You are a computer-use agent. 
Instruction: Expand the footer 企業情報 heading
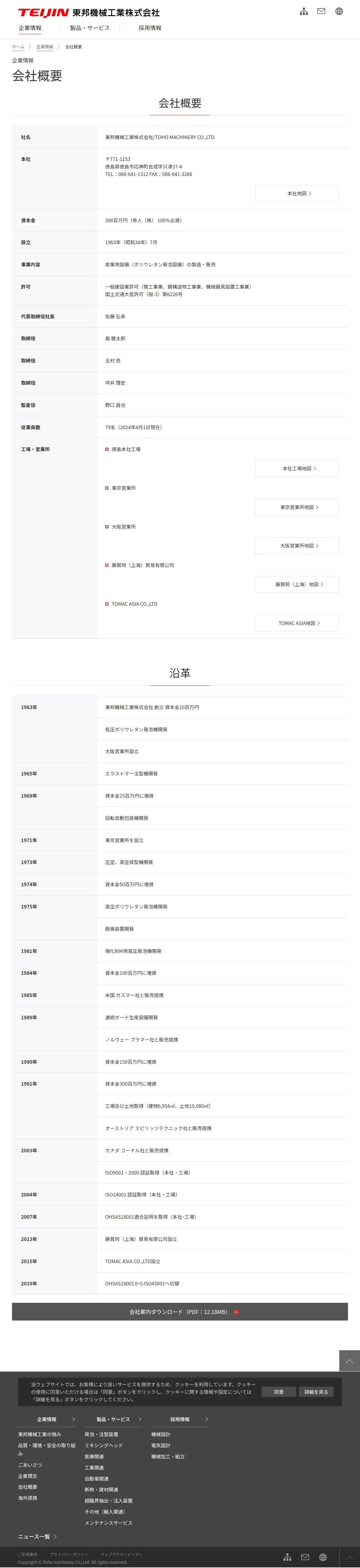pos(47,1419)
